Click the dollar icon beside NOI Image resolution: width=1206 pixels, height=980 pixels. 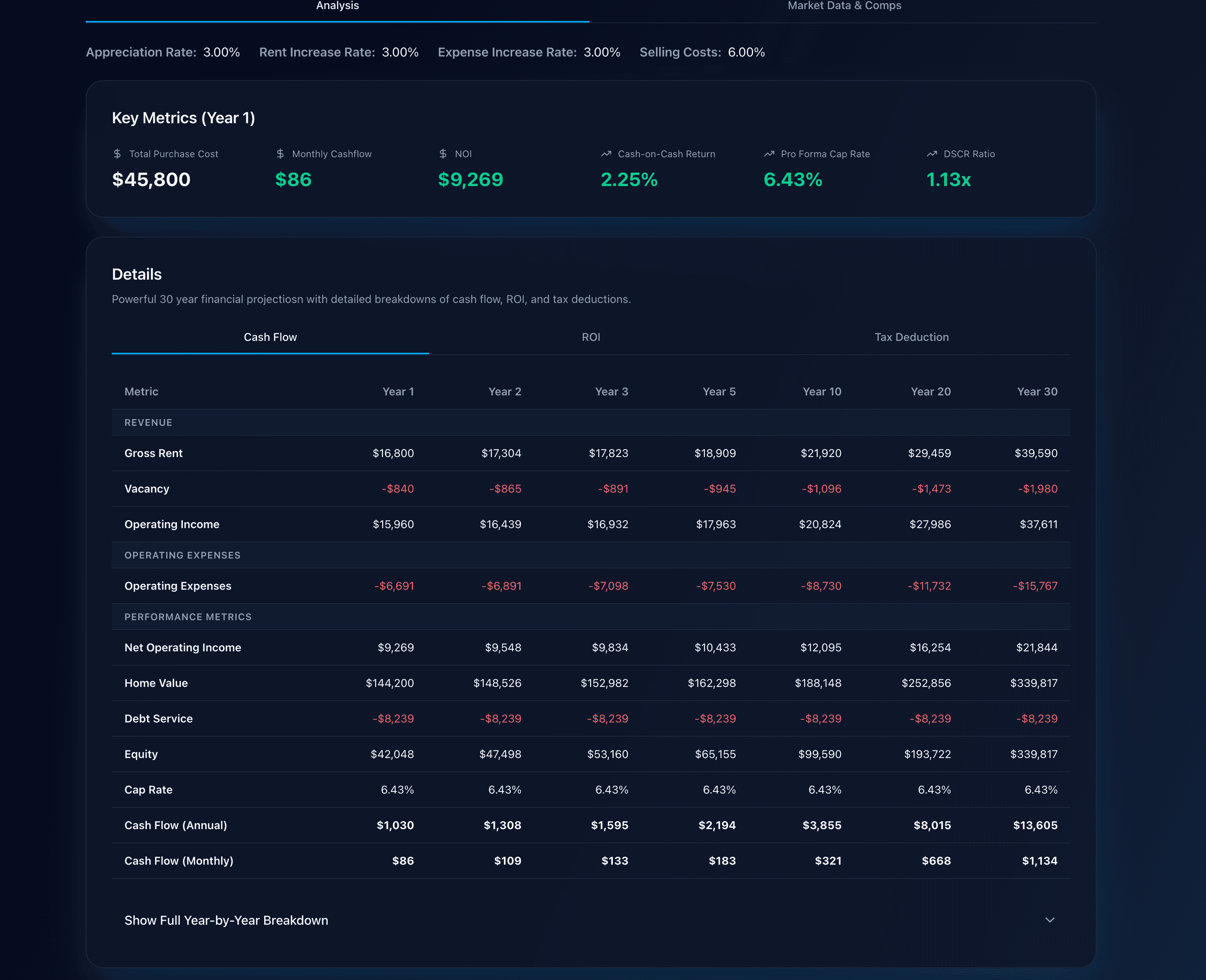coord(442,154)
